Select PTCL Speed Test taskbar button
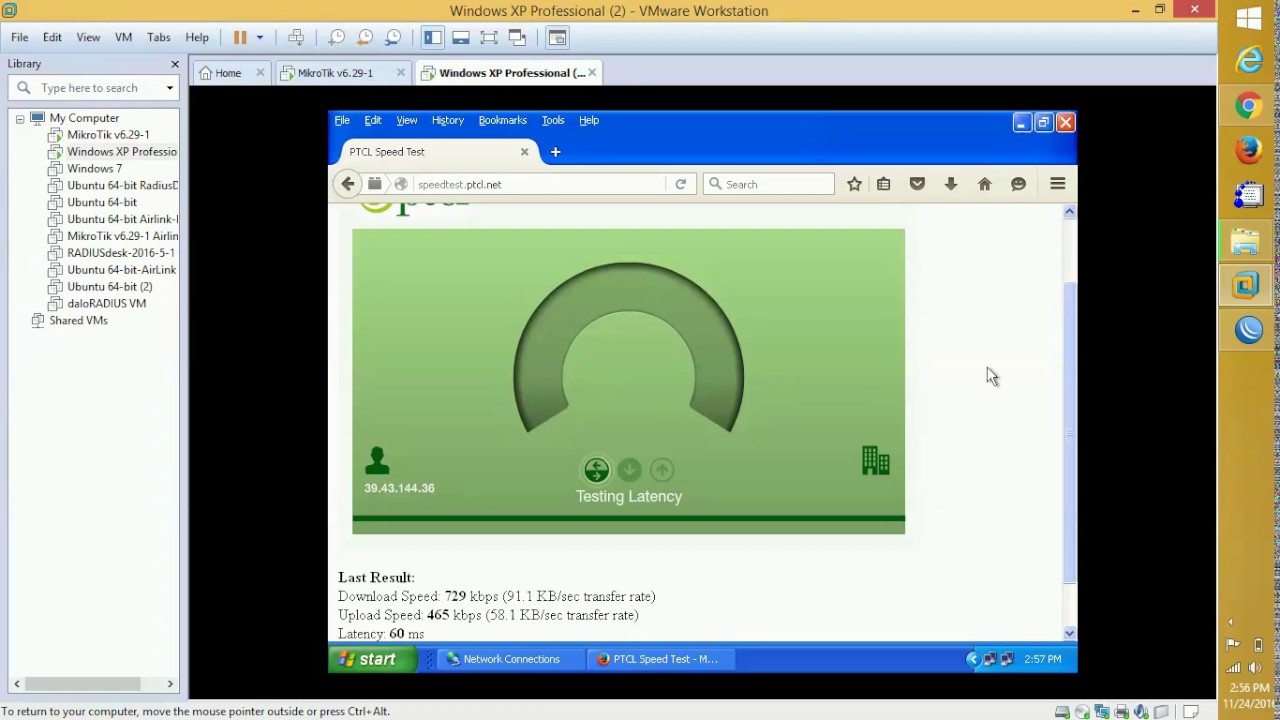Image resolution: width=1280 pixels, height=720 pixels. (659, 659)
